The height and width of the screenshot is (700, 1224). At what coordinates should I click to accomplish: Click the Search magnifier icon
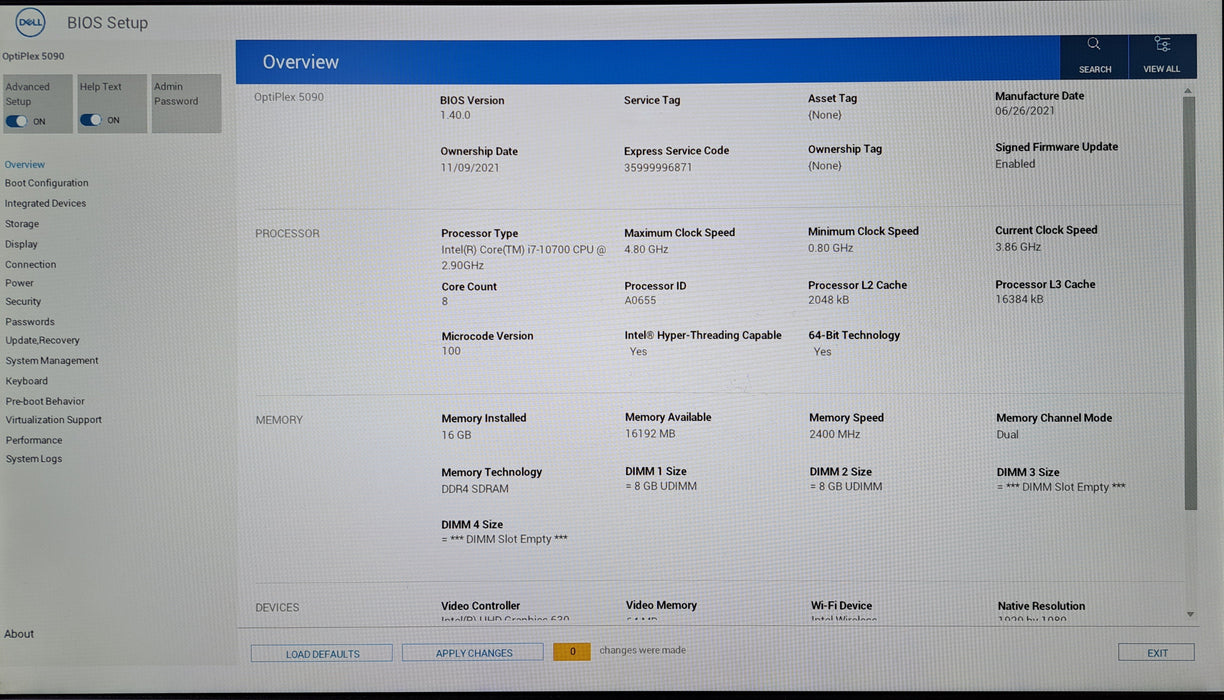click(1093, 44)
